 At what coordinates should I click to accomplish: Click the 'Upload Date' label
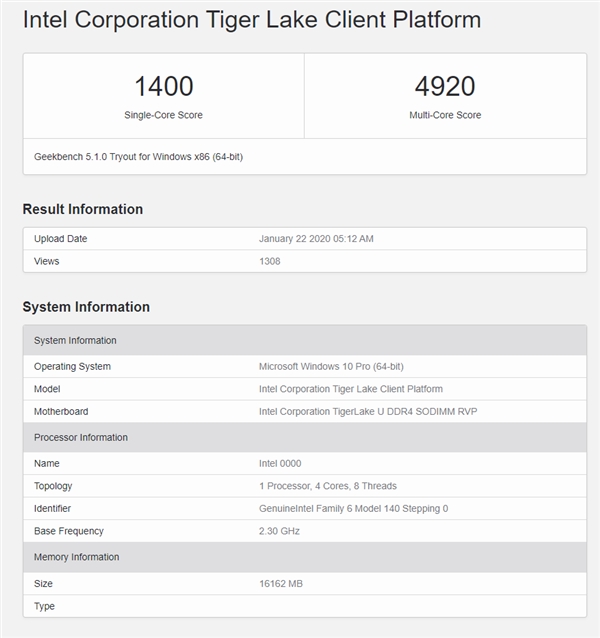point(61,239)
